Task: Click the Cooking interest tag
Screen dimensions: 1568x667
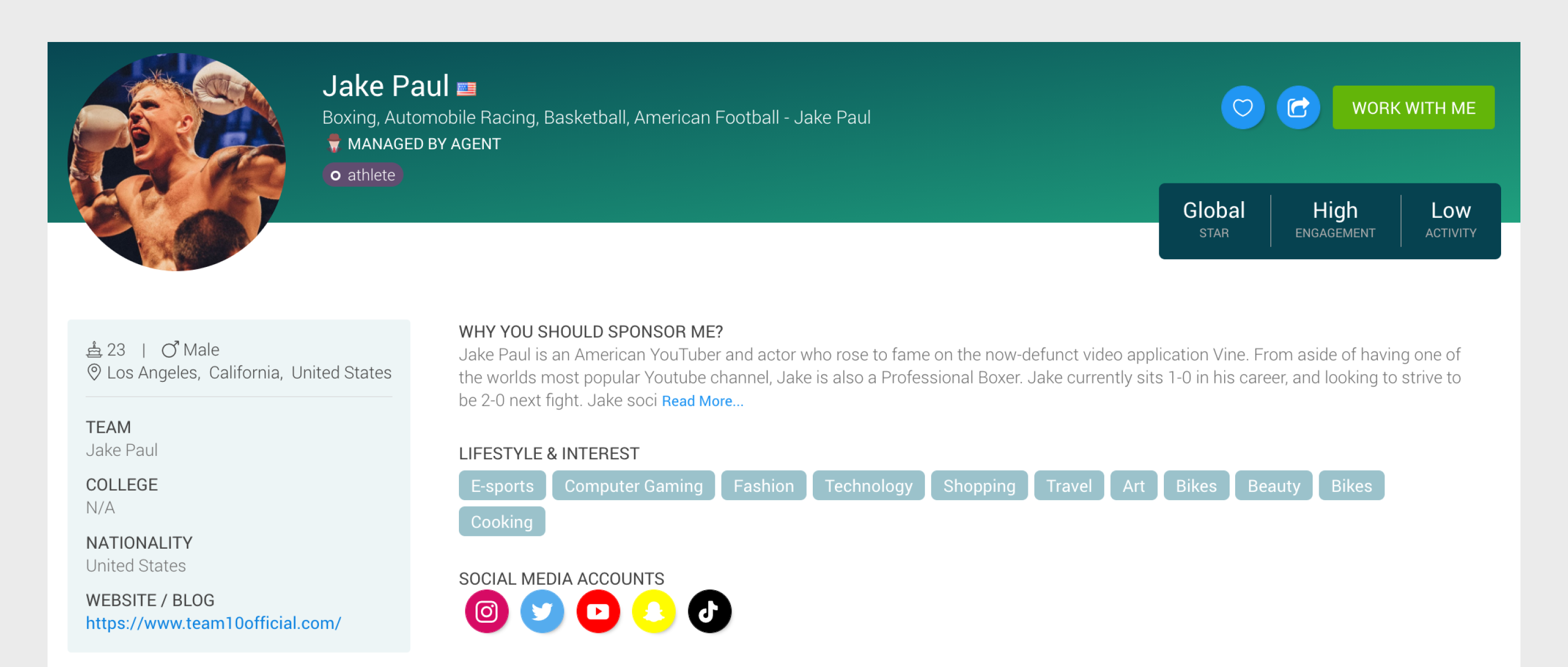Action: [501, 522]
